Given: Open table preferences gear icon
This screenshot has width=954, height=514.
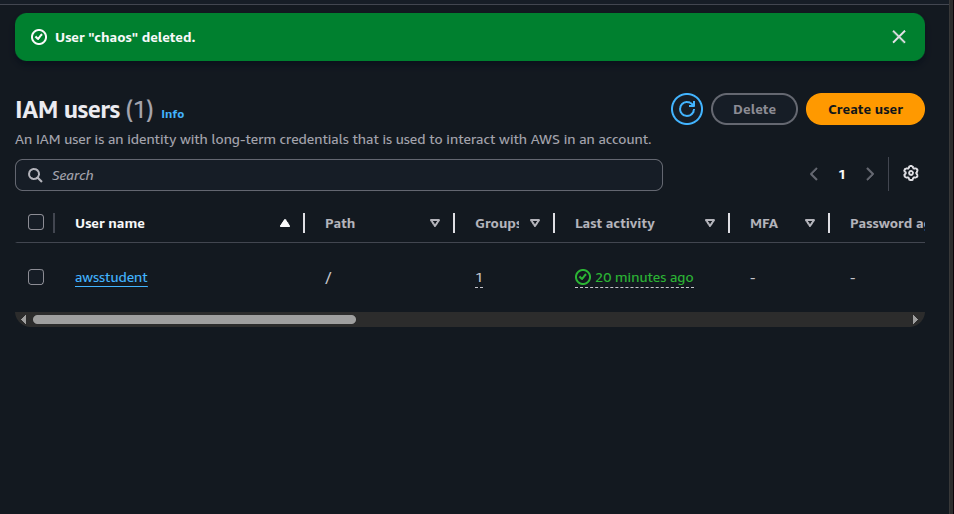Looking at the screenshot, I should (x=910, y=173).
